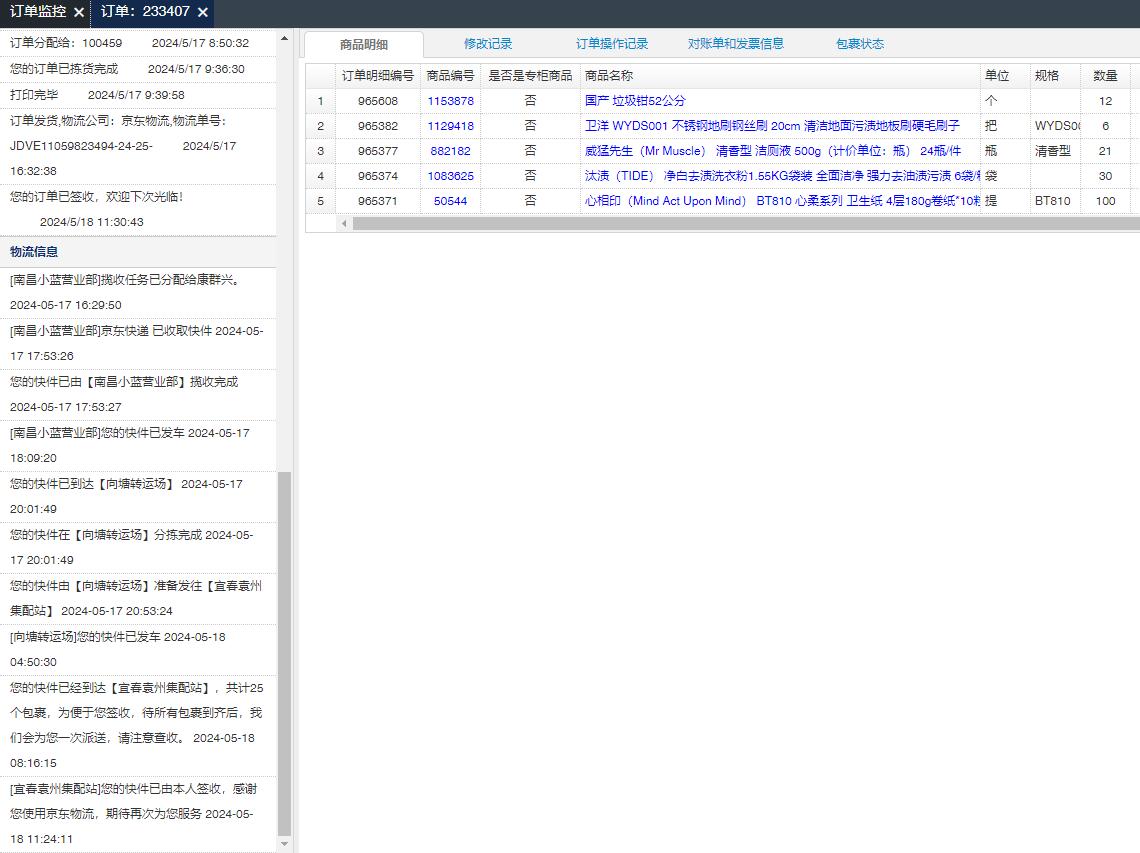
Task: Click the 【南昌小蓝营业部】揽收完成 entry
Action: click(138, 394)
